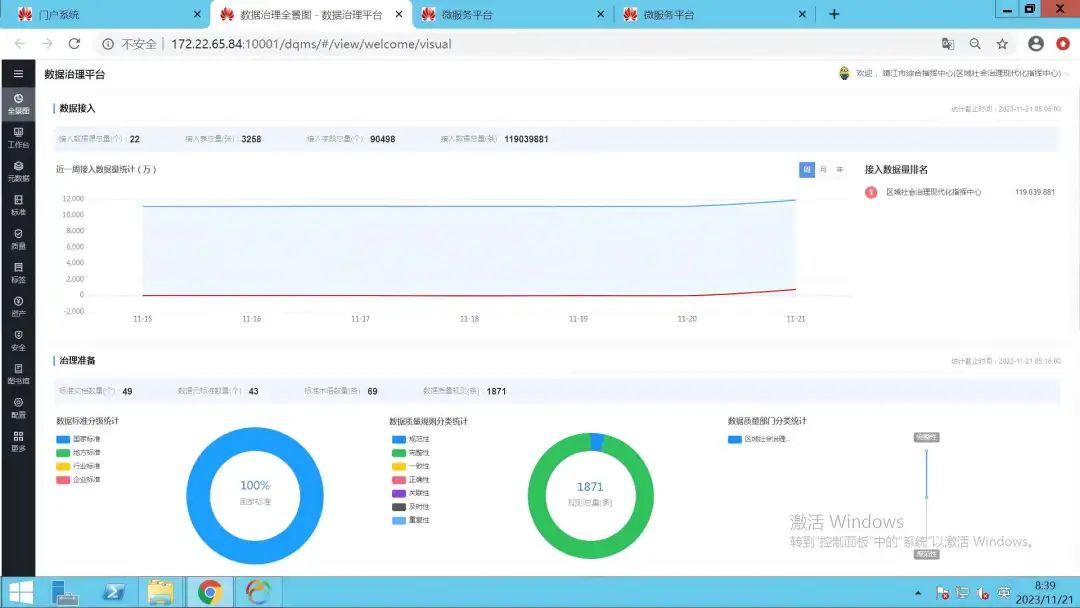Viewport: 1080px width, 608px height.
Task: Open 安全 shield icon in sidebar
Action: click(x=18, y=340)
